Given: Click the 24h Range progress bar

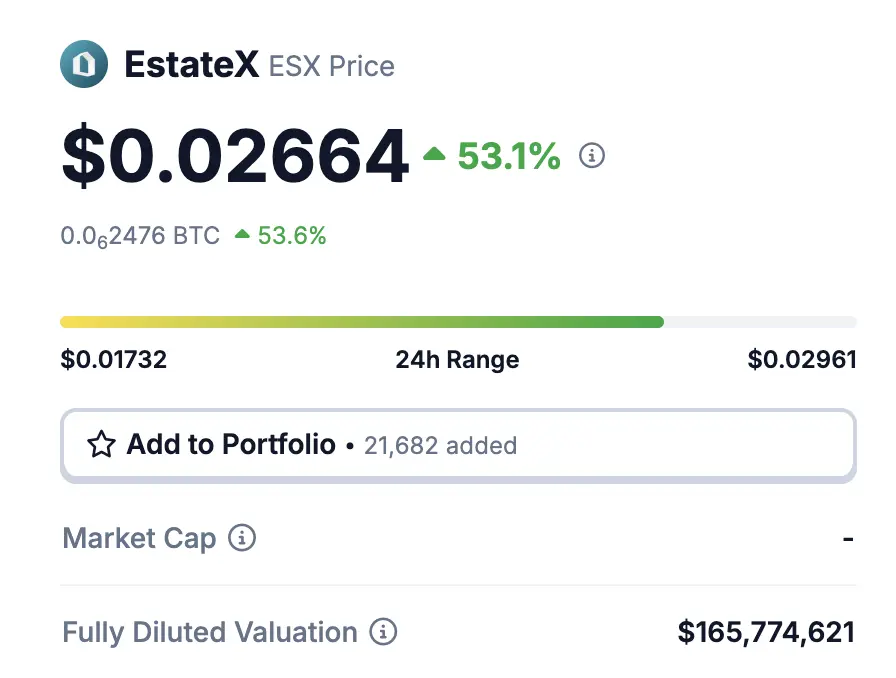Looking at the screenshot, I should coord(458,322).
